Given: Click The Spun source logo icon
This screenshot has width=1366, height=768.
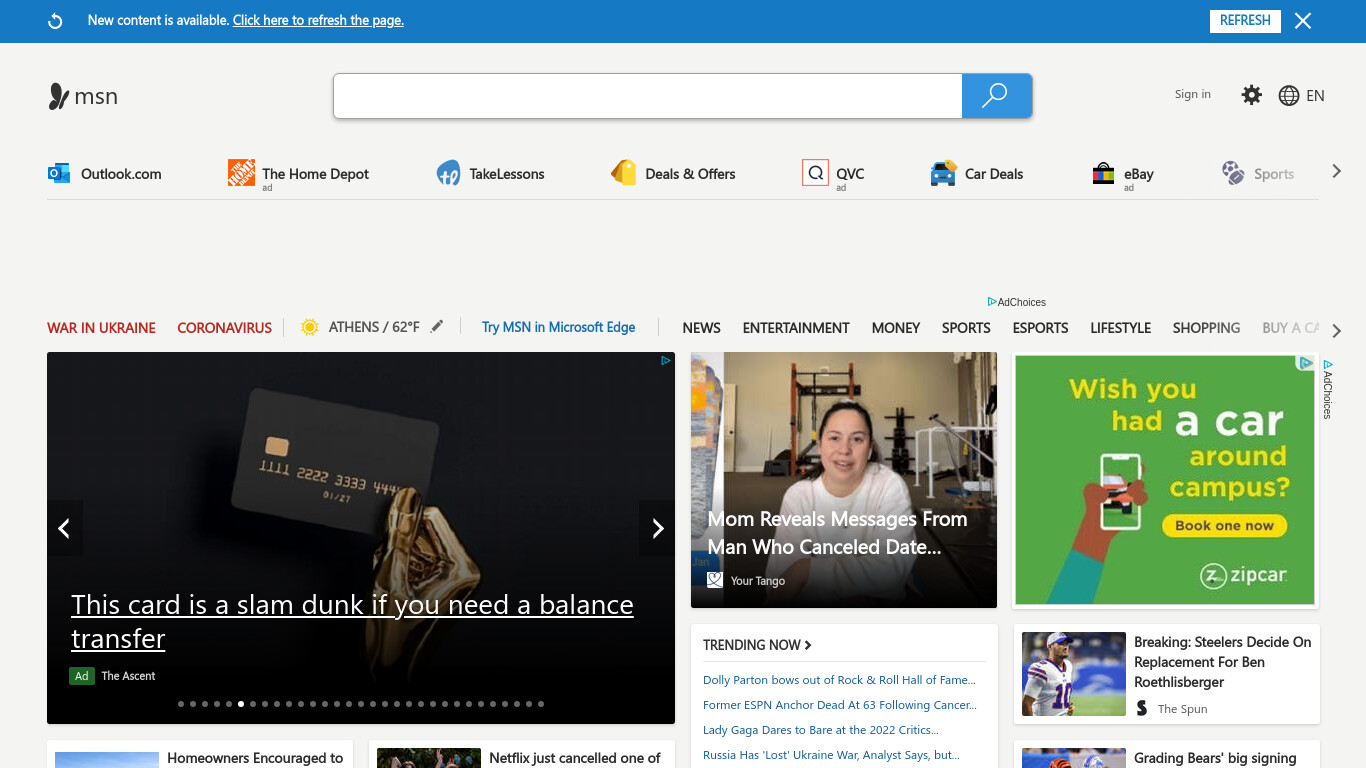Looking at the screenshot, I should (x=1142, y=708).
